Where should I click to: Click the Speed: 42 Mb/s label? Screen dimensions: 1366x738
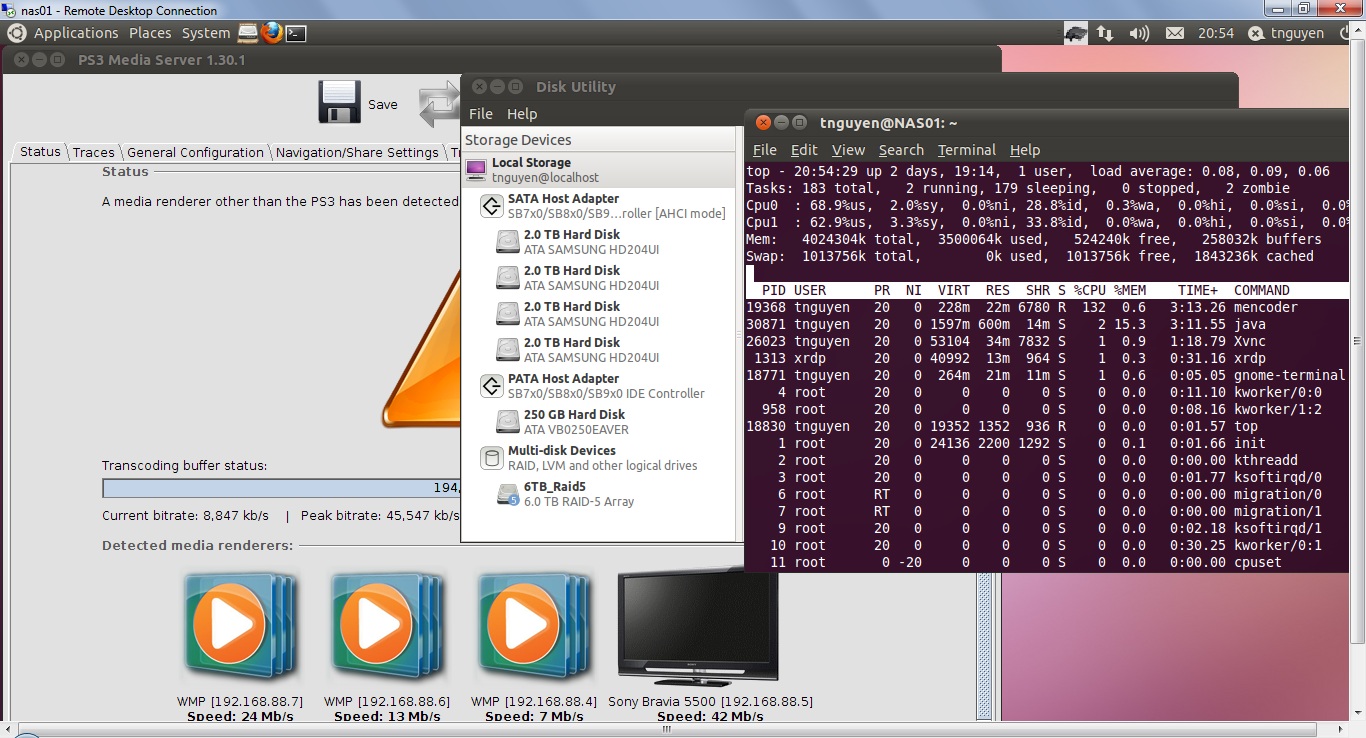[709, 717]
